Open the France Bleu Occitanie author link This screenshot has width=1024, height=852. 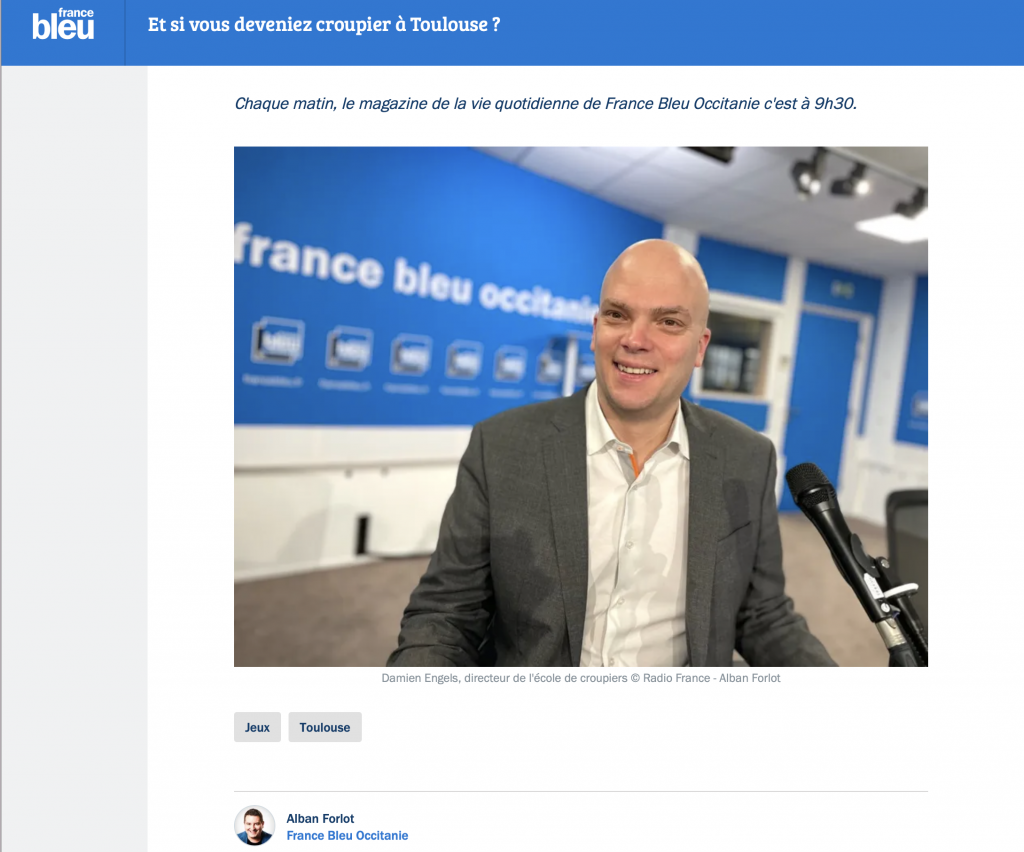point(347,836)
